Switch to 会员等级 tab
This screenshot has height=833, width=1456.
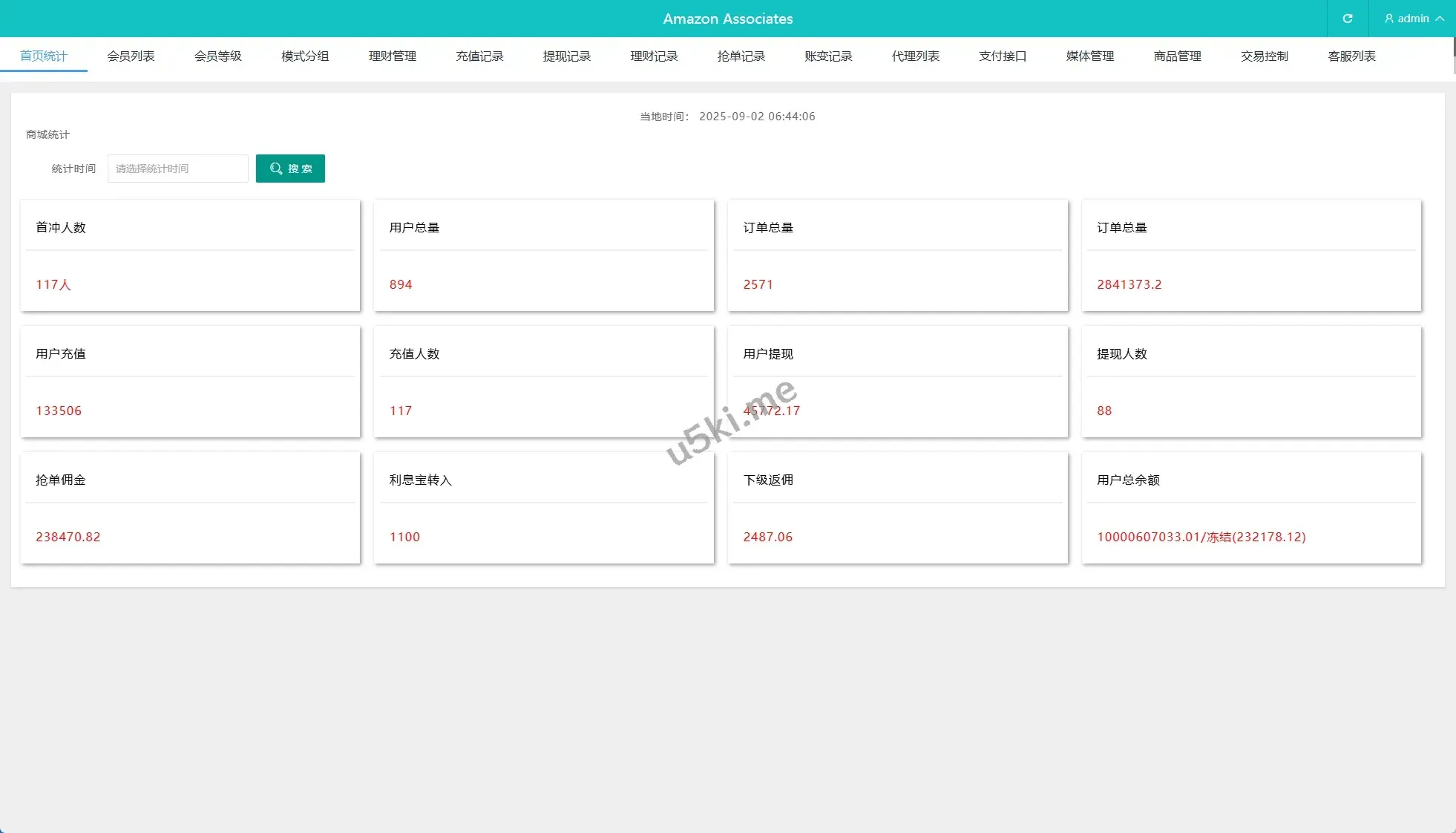(218, 56)
